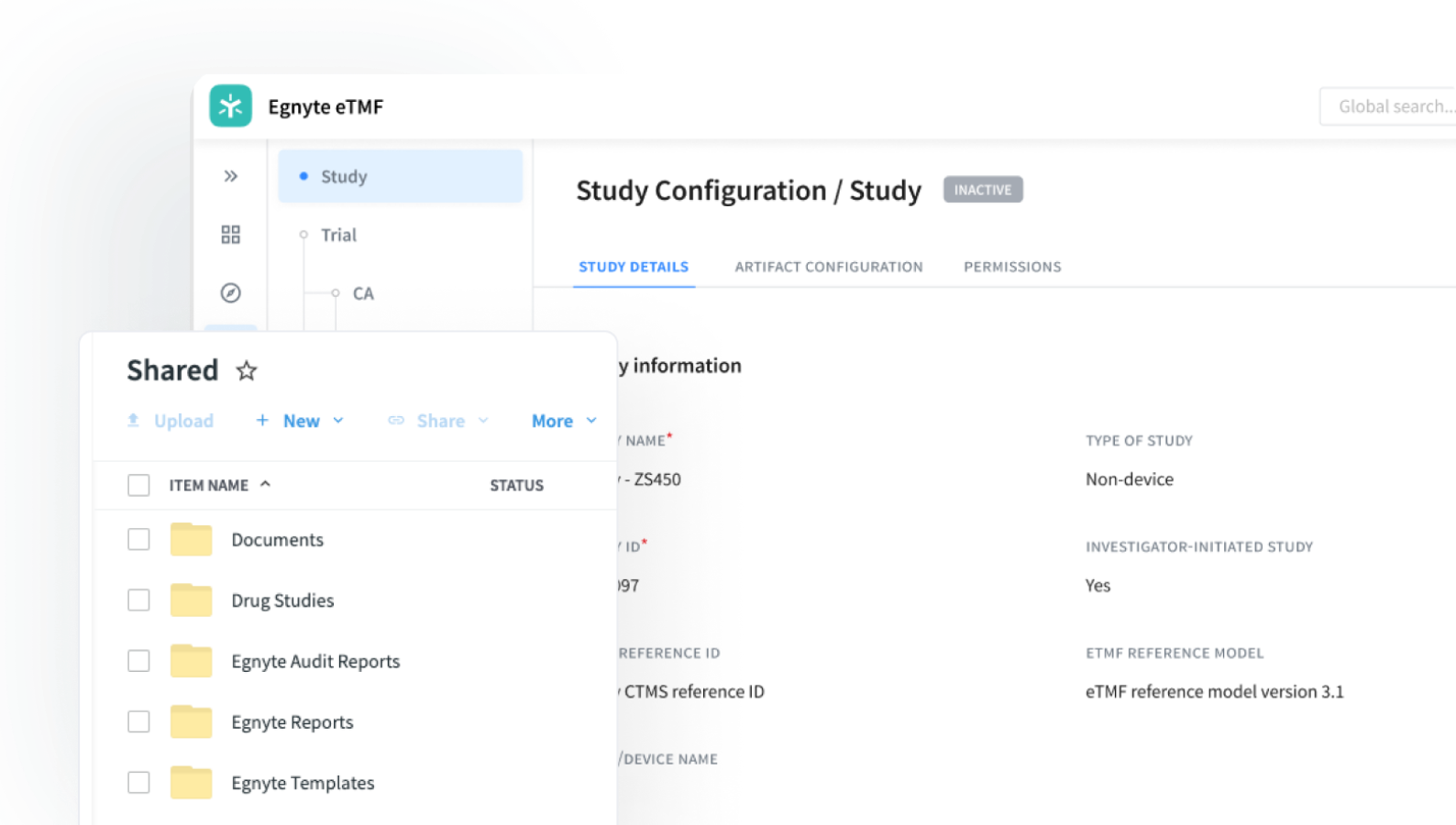Star the Shared folder as favorite
This screenshot has height=825, width=1456.
click(247, 371)
